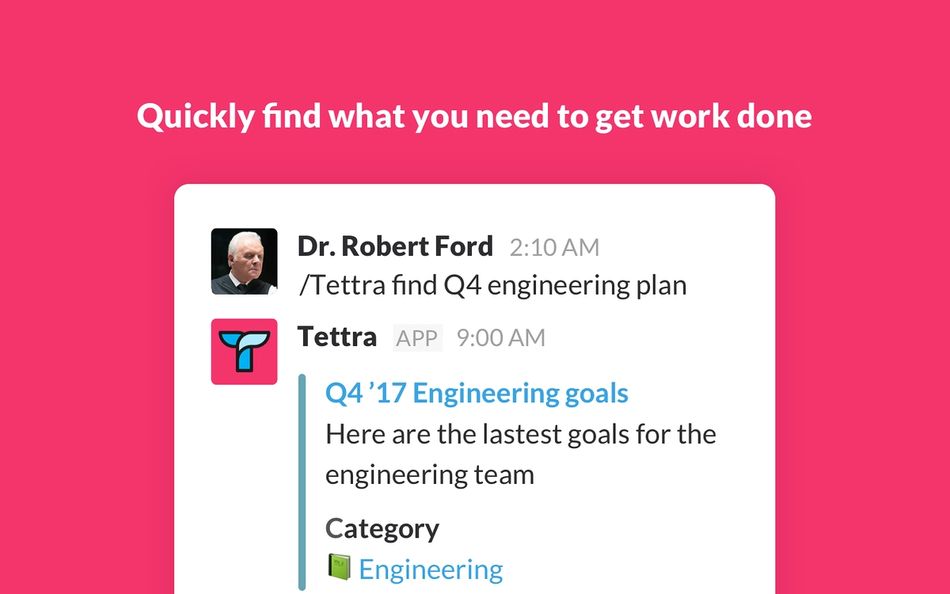Click the APP badge next to Tettra
Image resolution: width=950 pixels, height=594 pixels.
pyautogui.click(x=417, y=338)
